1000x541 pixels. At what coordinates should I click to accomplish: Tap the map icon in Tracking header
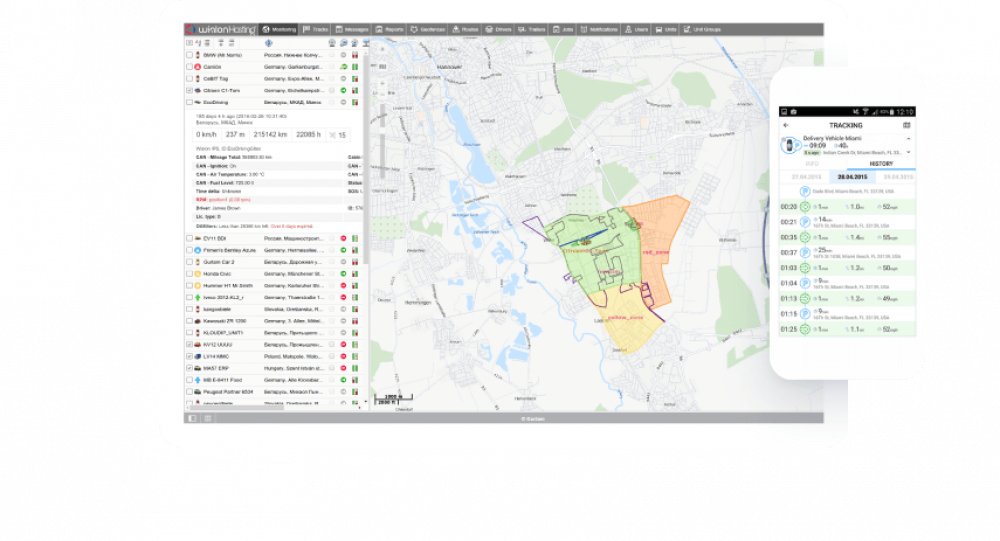[907, 126]
